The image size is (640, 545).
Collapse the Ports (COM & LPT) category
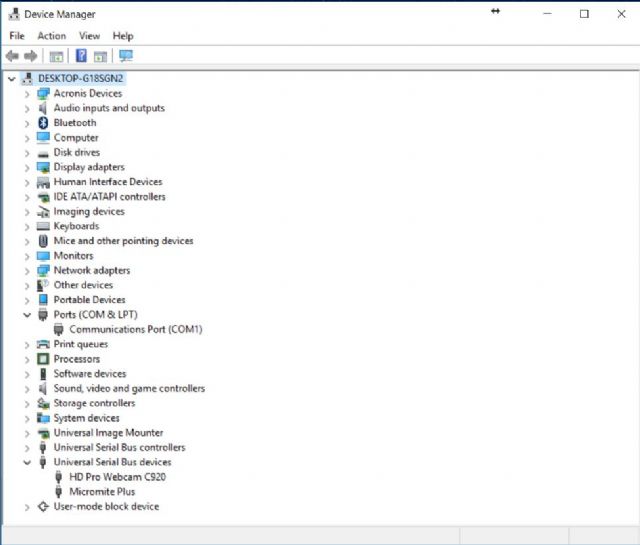click(27, 314)
